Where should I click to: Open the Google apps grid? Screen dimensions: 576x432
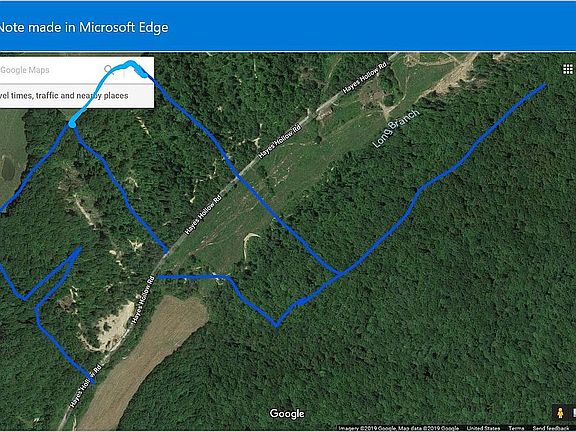tap(568, 69)
